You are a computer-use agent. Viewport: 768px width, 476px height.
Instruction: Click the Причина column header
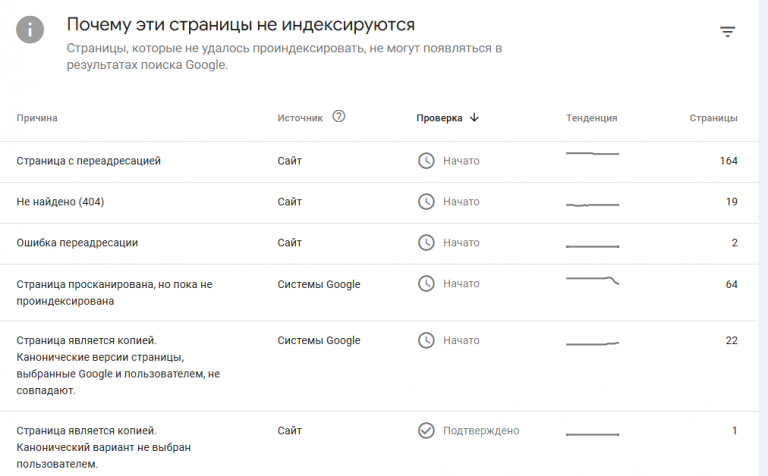pyautogui.click(x=37, y=118)
